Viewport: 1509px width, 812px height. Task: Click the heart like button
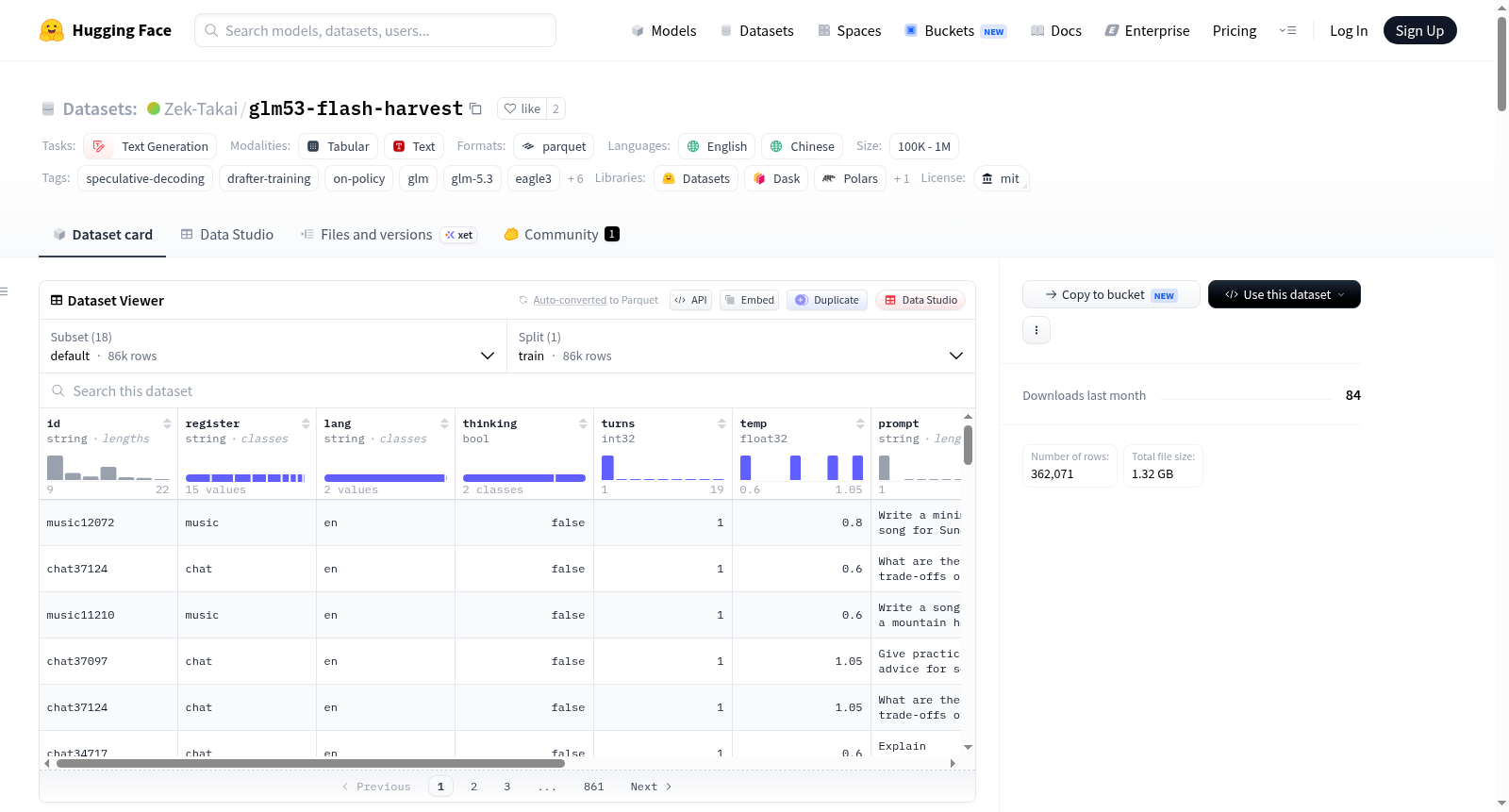pyautogui.click(x=522, y=108)
